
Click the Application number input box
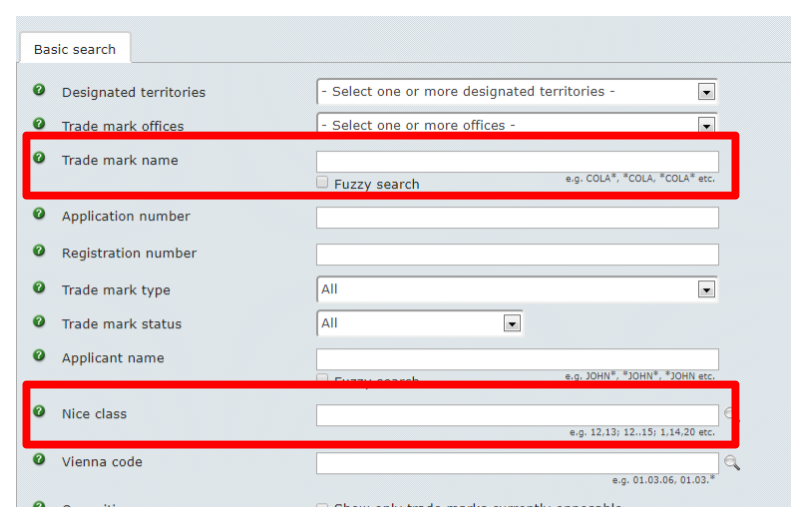click(x=517, y=217)
